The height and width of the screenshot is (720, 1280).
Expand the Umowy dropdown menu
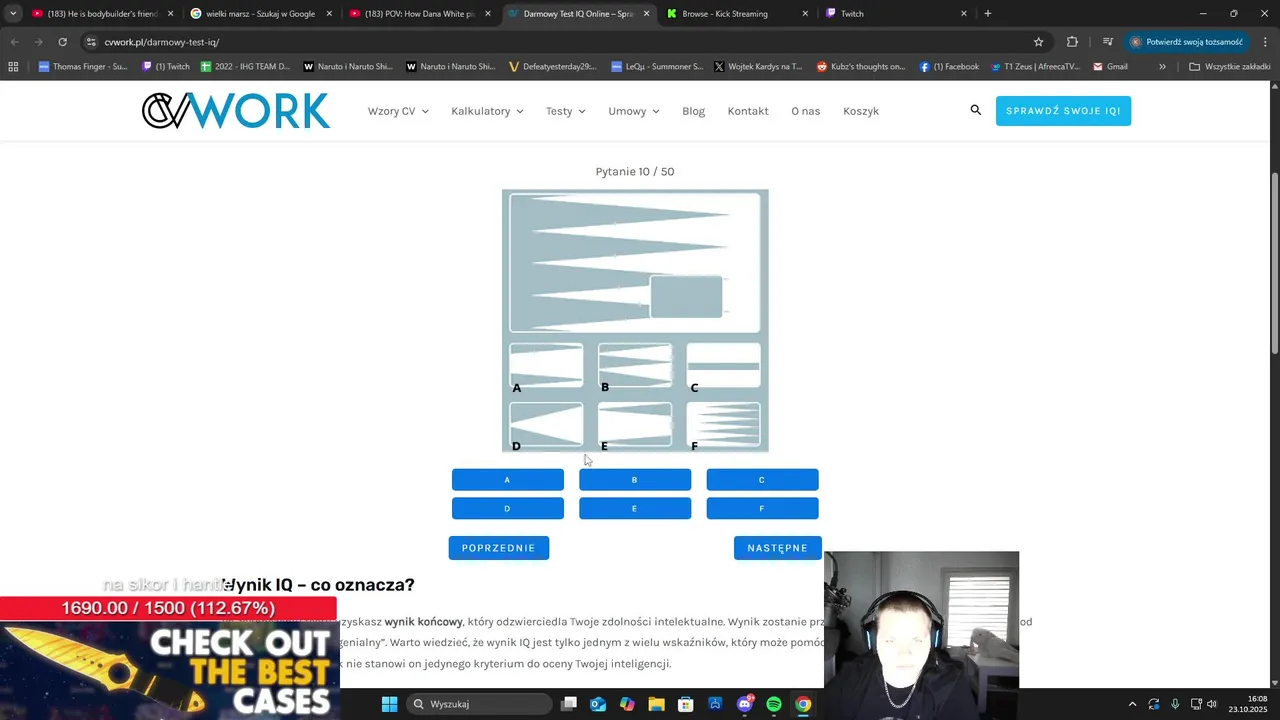[x=634, y=111]
